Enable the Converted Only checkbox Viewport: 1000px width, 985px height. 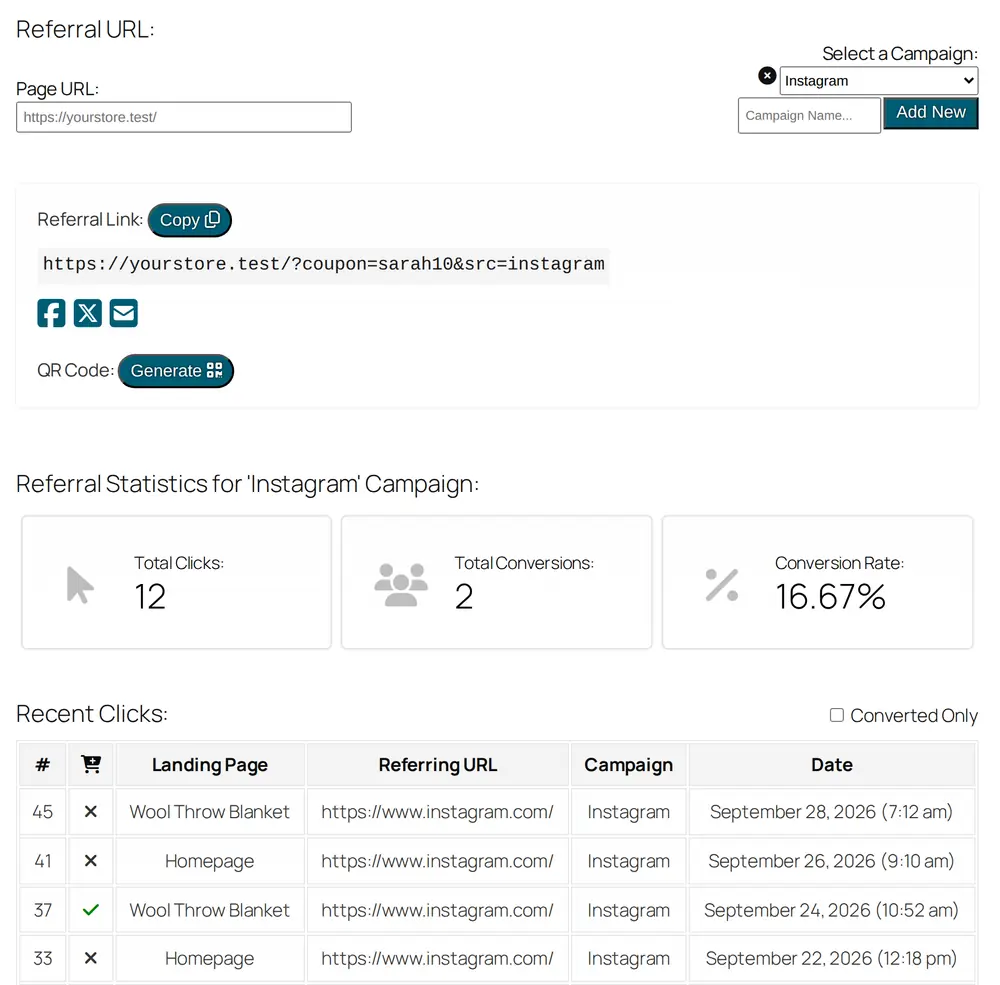pyautogui.click(x=837, y=715)
